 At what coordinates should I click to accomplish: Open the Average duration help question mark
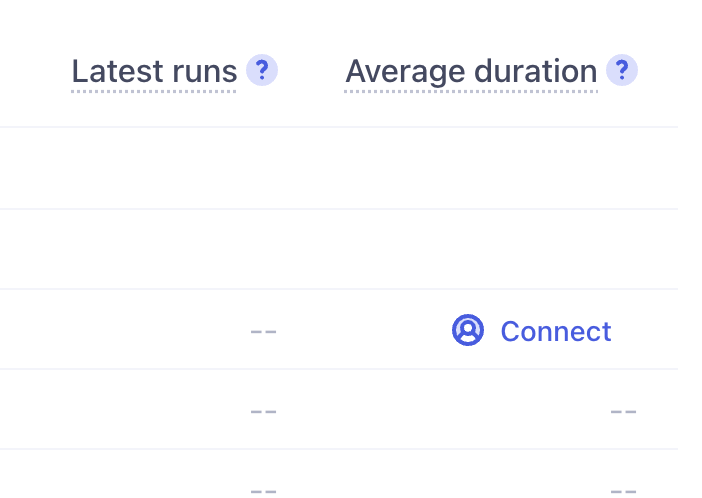pos(622,70)
